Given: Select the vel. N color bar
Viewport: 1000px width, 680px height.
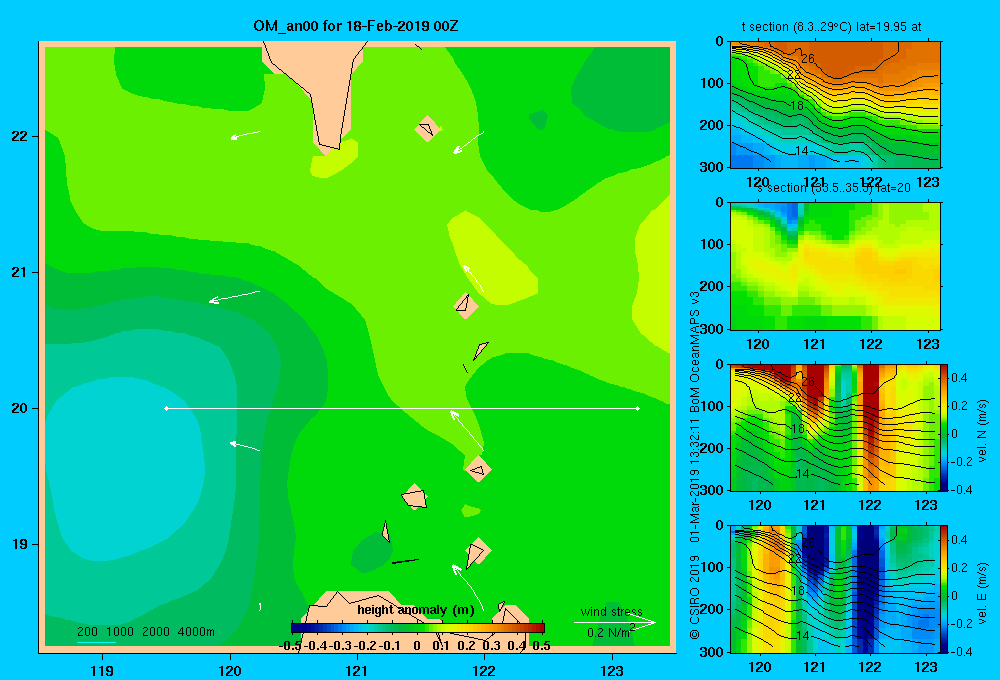Looking at the screenshot, I should pyautogui.click(x=945, y=427).
